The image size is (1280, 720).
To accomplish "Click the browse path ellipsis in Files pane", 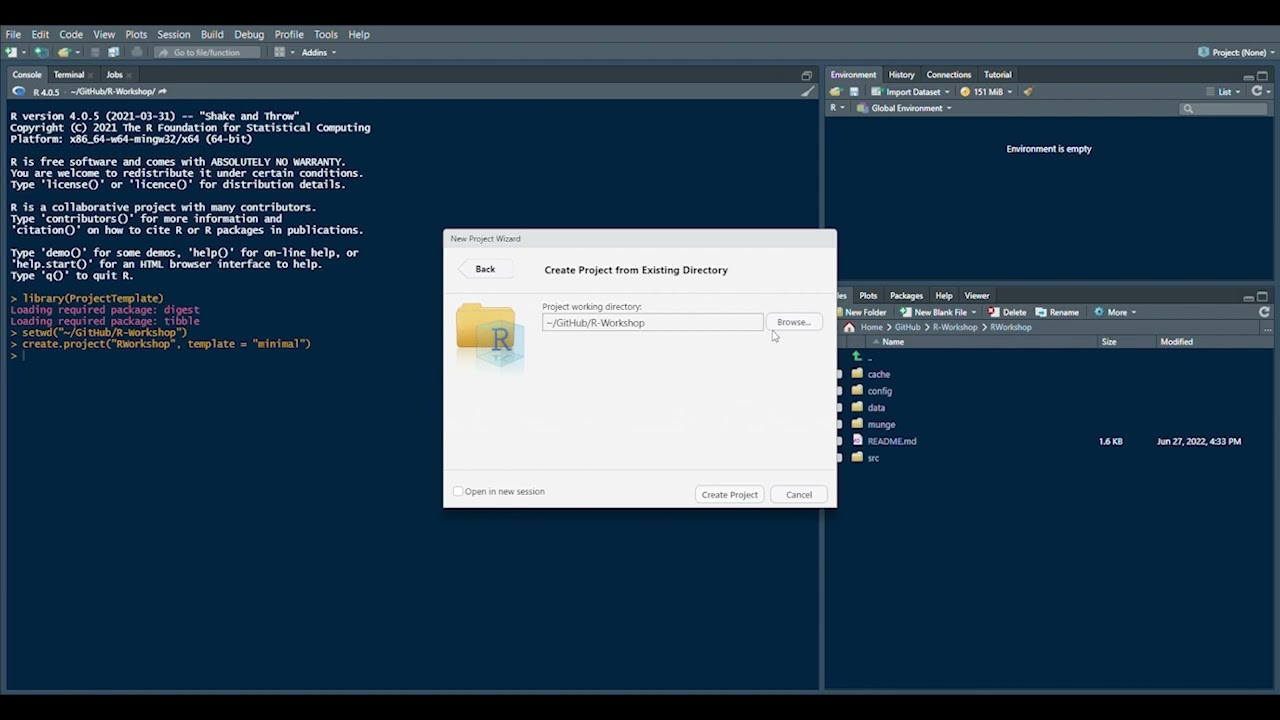I will [x=1267, y=328].
